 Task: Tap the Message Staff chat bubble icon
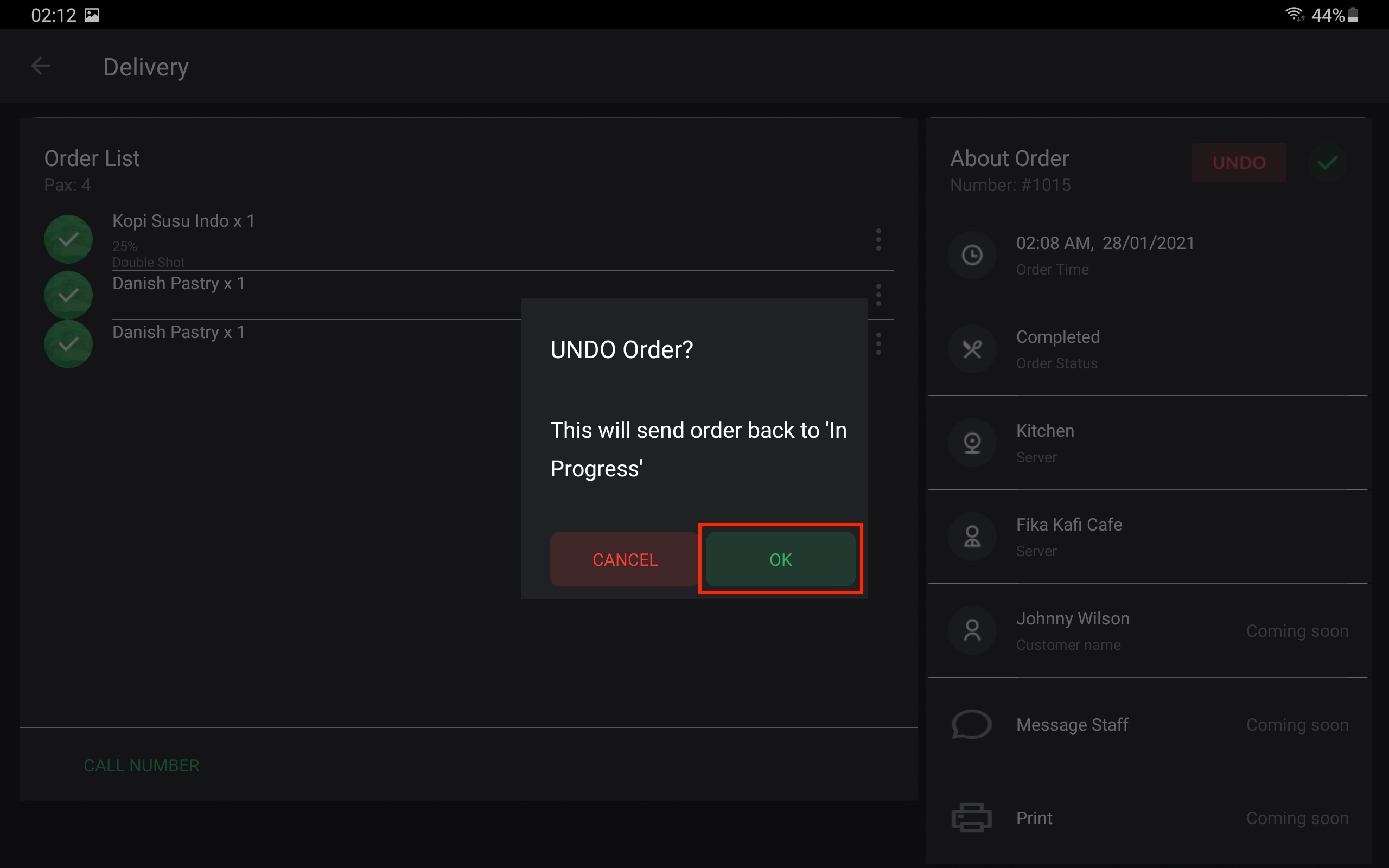coord(971,724)
